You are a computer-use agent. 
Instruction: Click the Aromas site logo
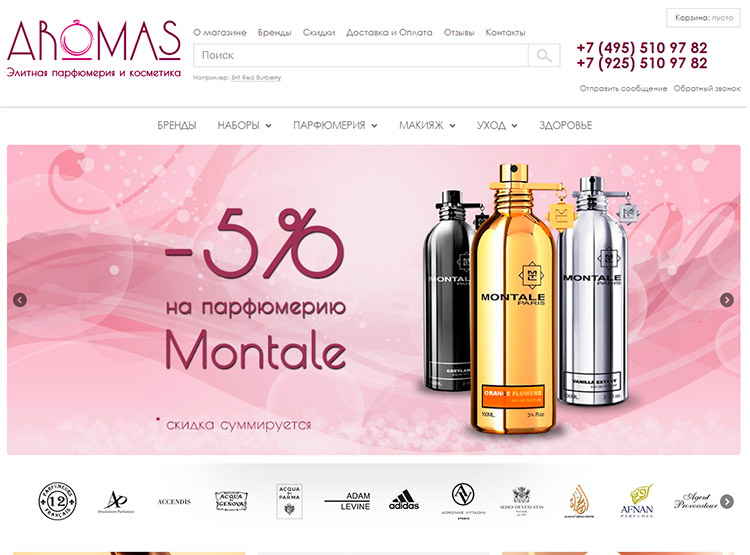click(94, 48)
